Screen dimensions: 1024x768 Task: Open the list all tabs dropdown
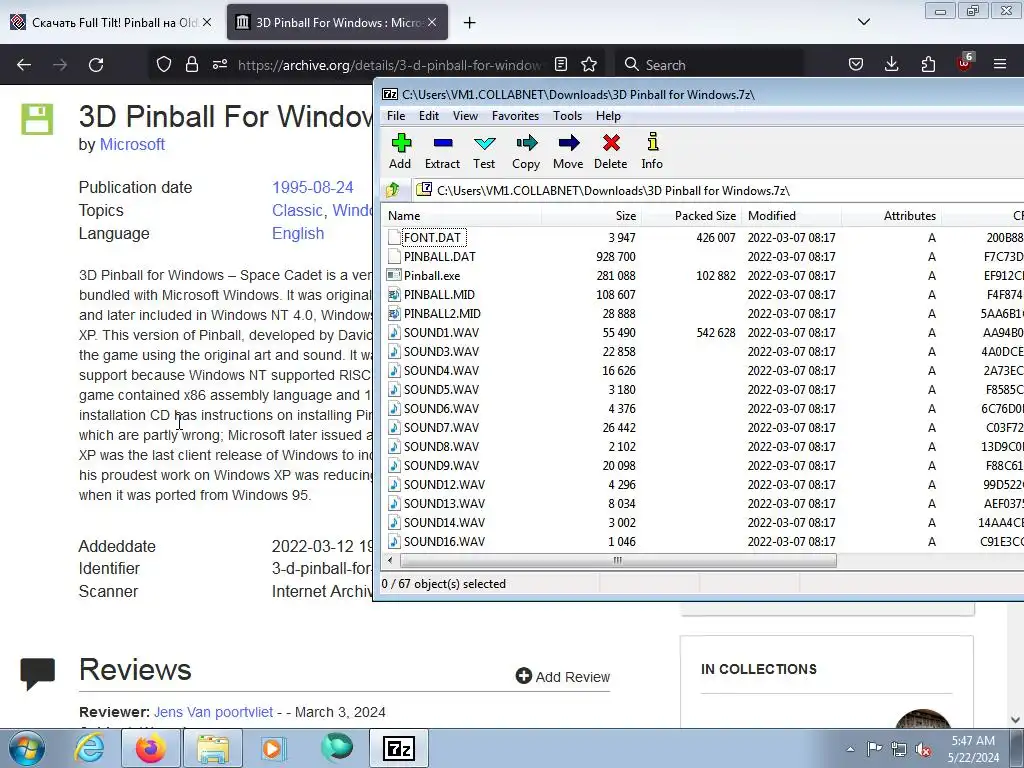(x=863, y=22)
